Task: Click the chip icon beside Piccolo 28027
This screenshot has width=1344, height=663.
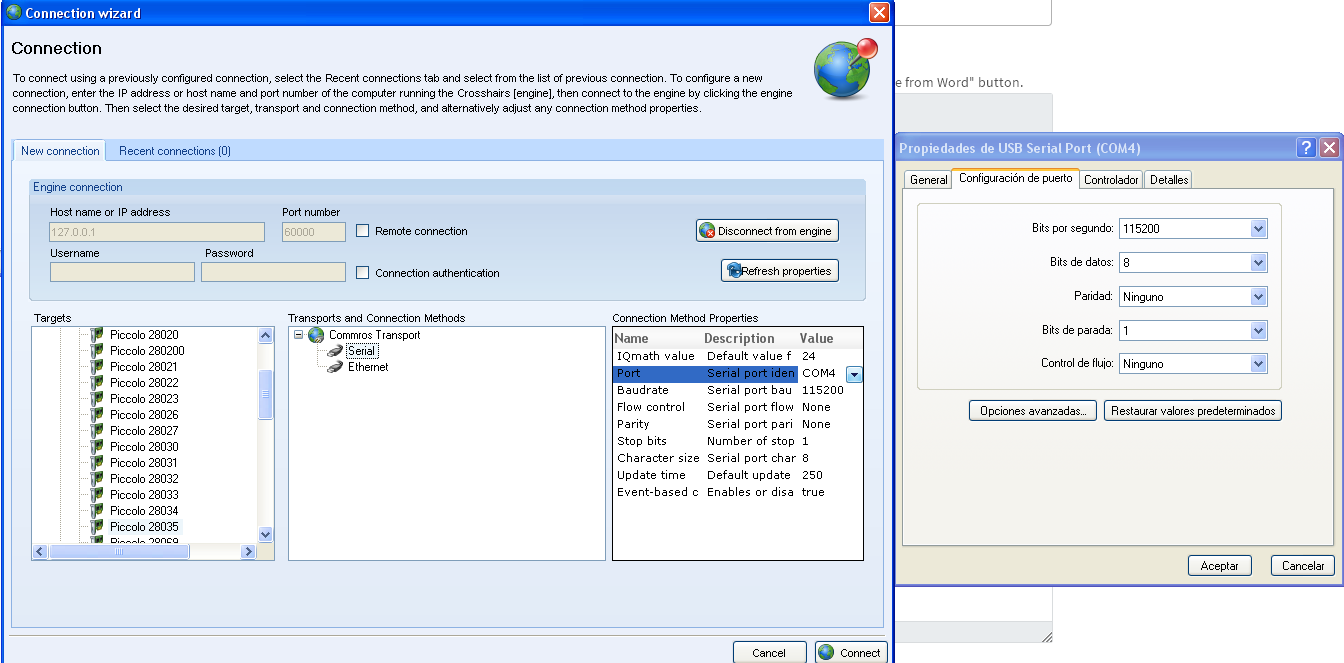Action: tap(97, 431)
